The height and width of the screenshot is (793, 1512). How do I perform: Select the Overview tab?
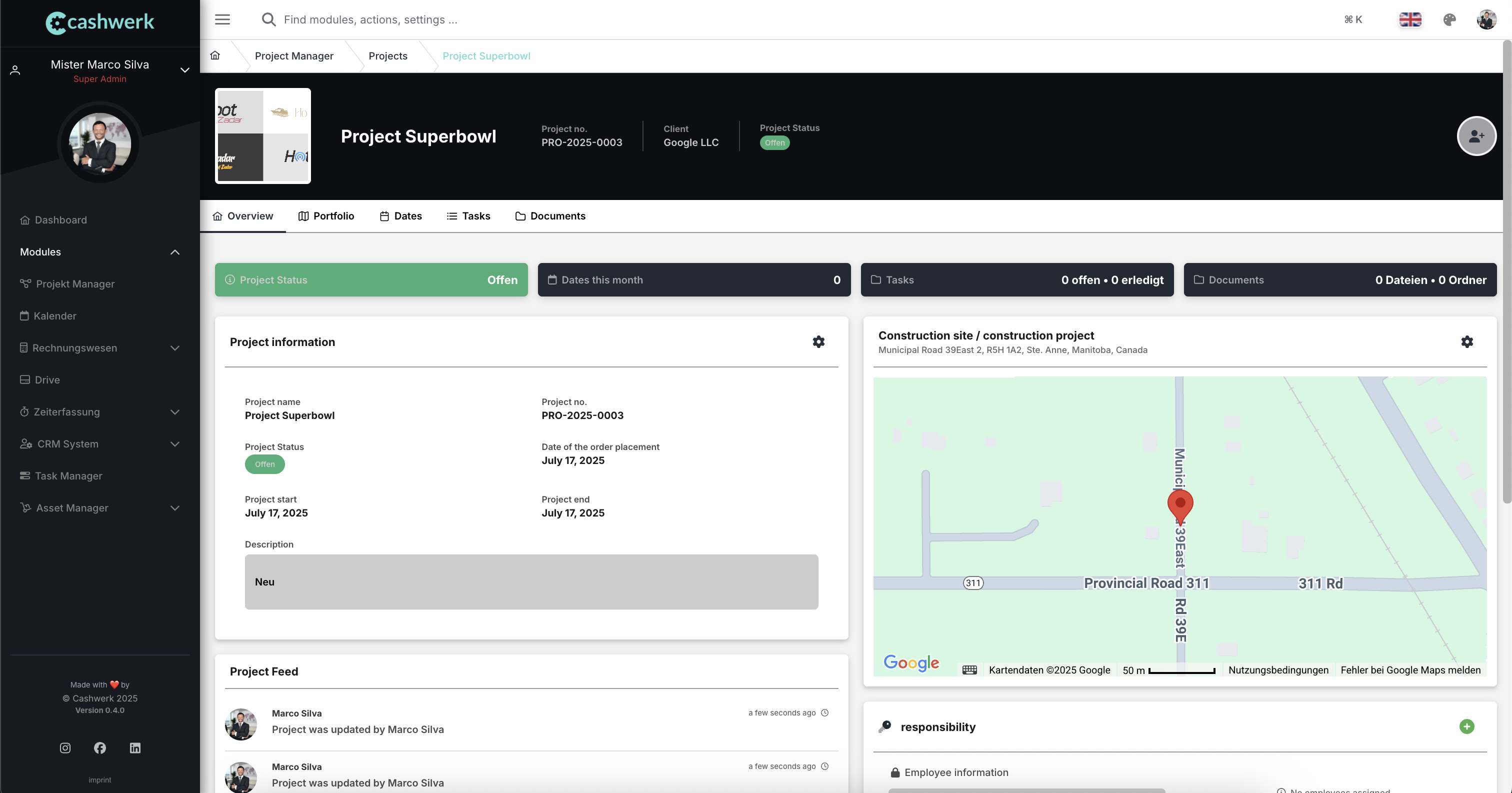coord(242,216)
